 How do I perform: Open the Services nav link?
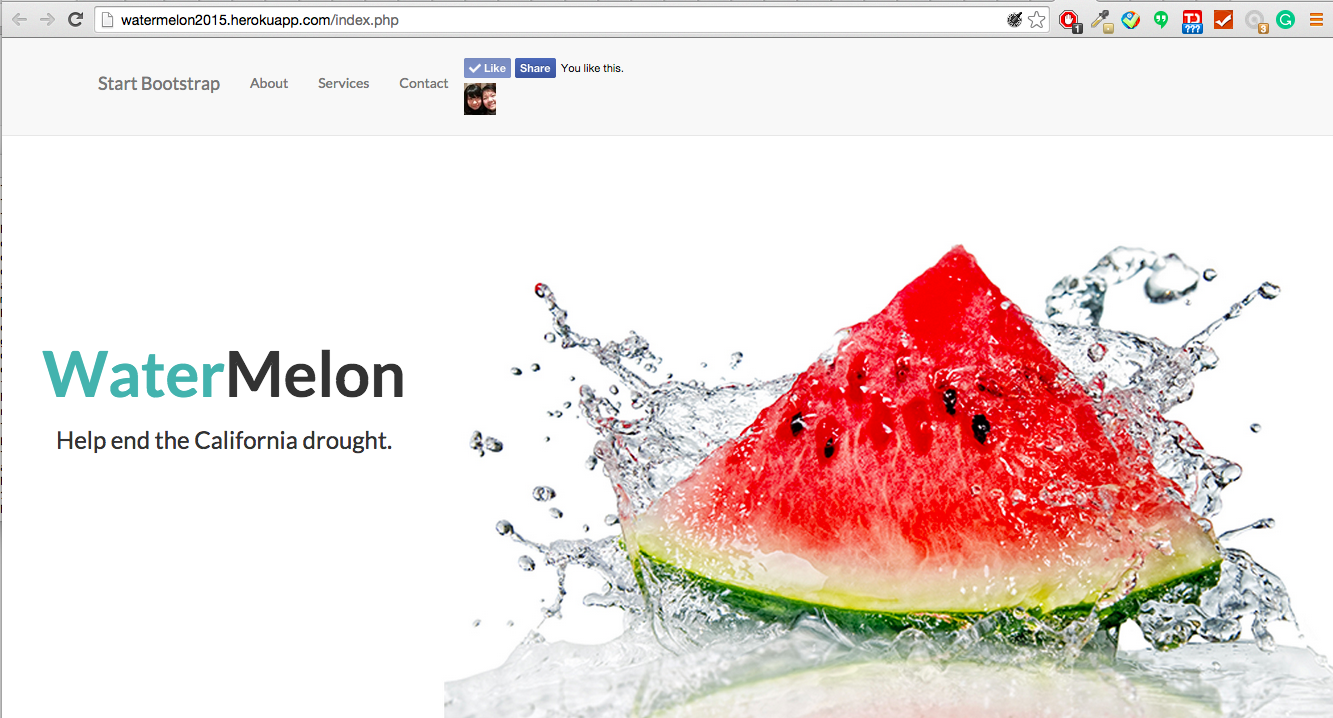pyautogui.click(x=344, y=84)
